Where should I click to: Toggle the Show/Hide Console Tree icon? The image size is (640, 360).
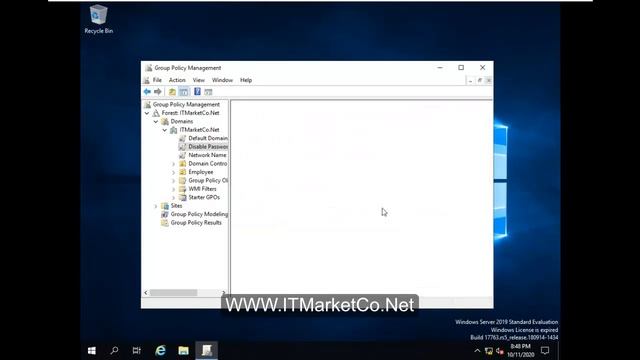click(x=184, y=92)
